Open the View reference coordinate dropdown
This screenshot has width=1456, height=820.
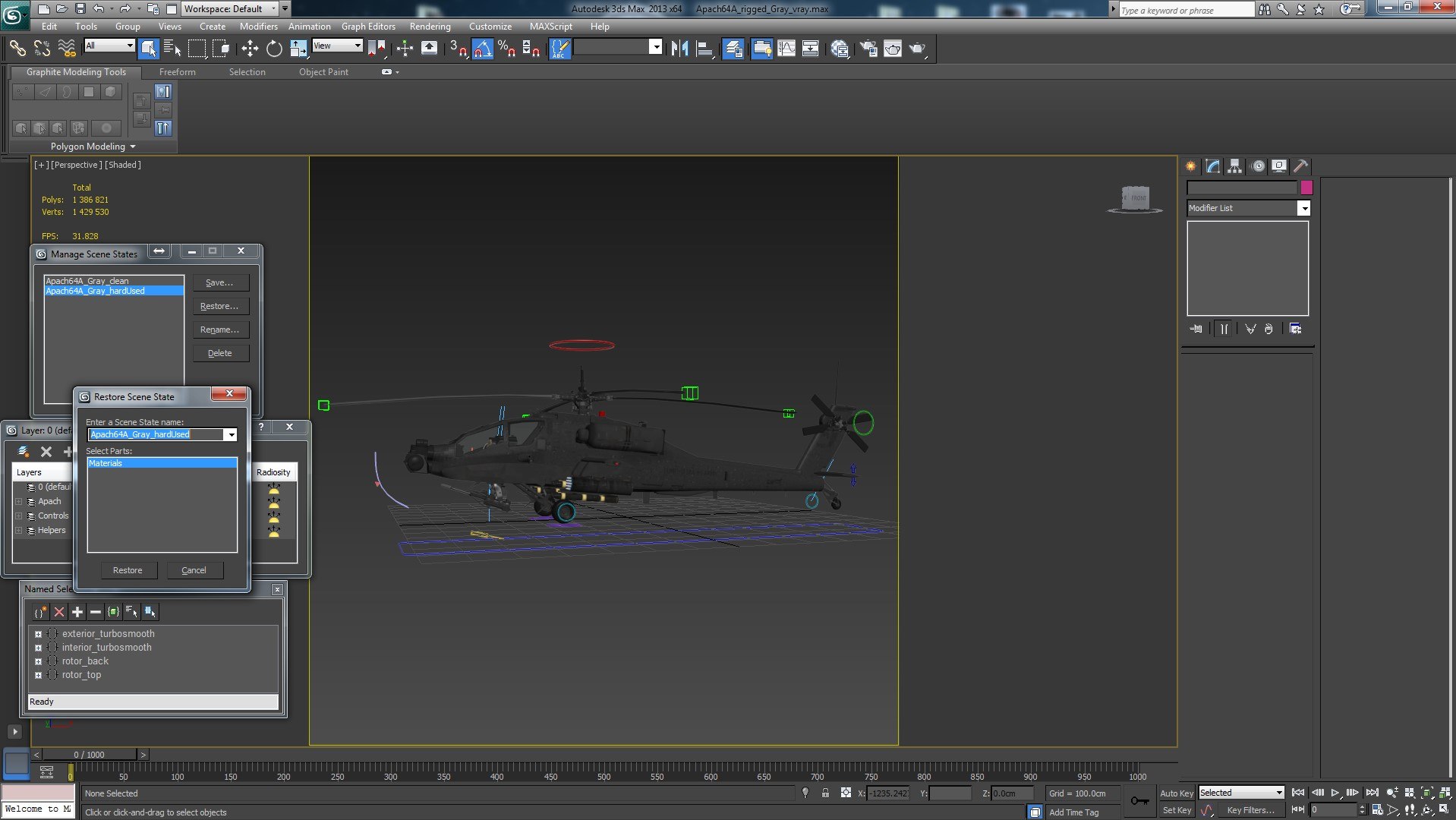pyautogui.click(x=337, y=46)
